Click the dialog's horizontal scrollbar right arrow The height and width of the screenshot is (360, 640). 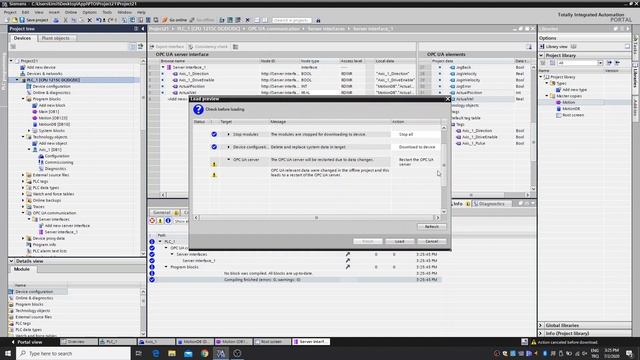(438, 218)
